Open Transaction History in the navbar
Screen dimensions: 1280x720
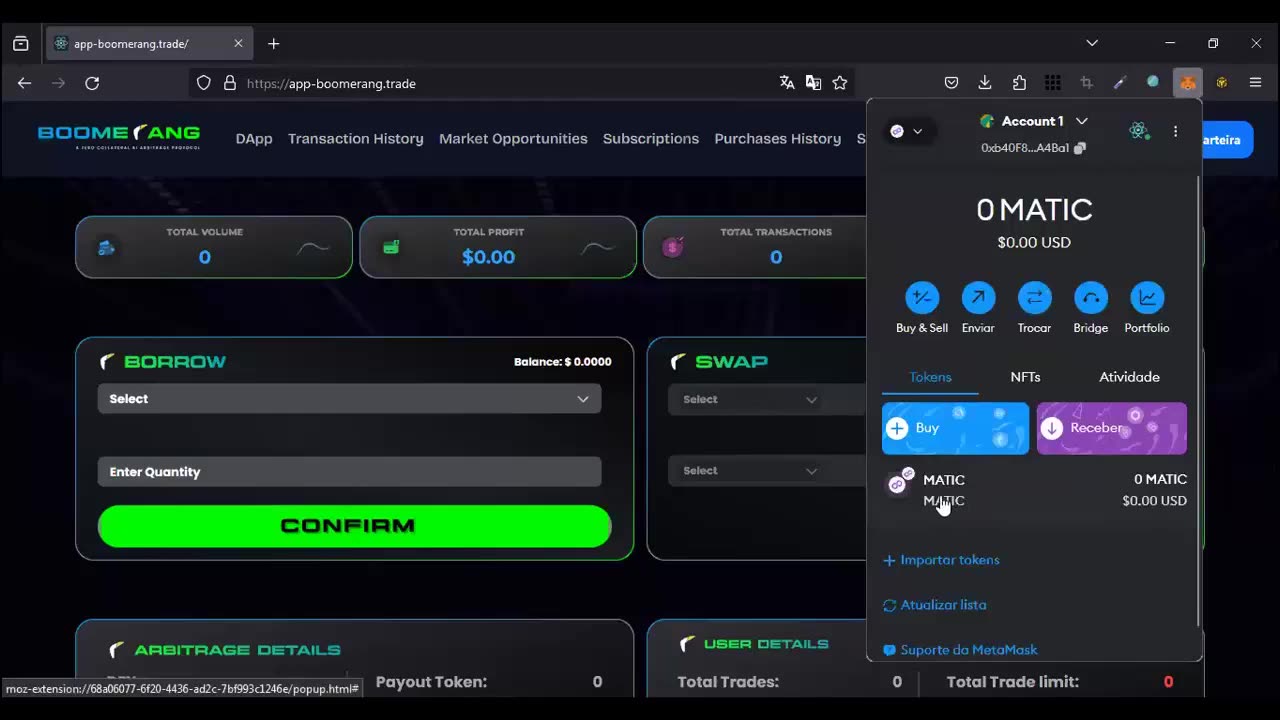pyautogui.click(x=356, y=139)
